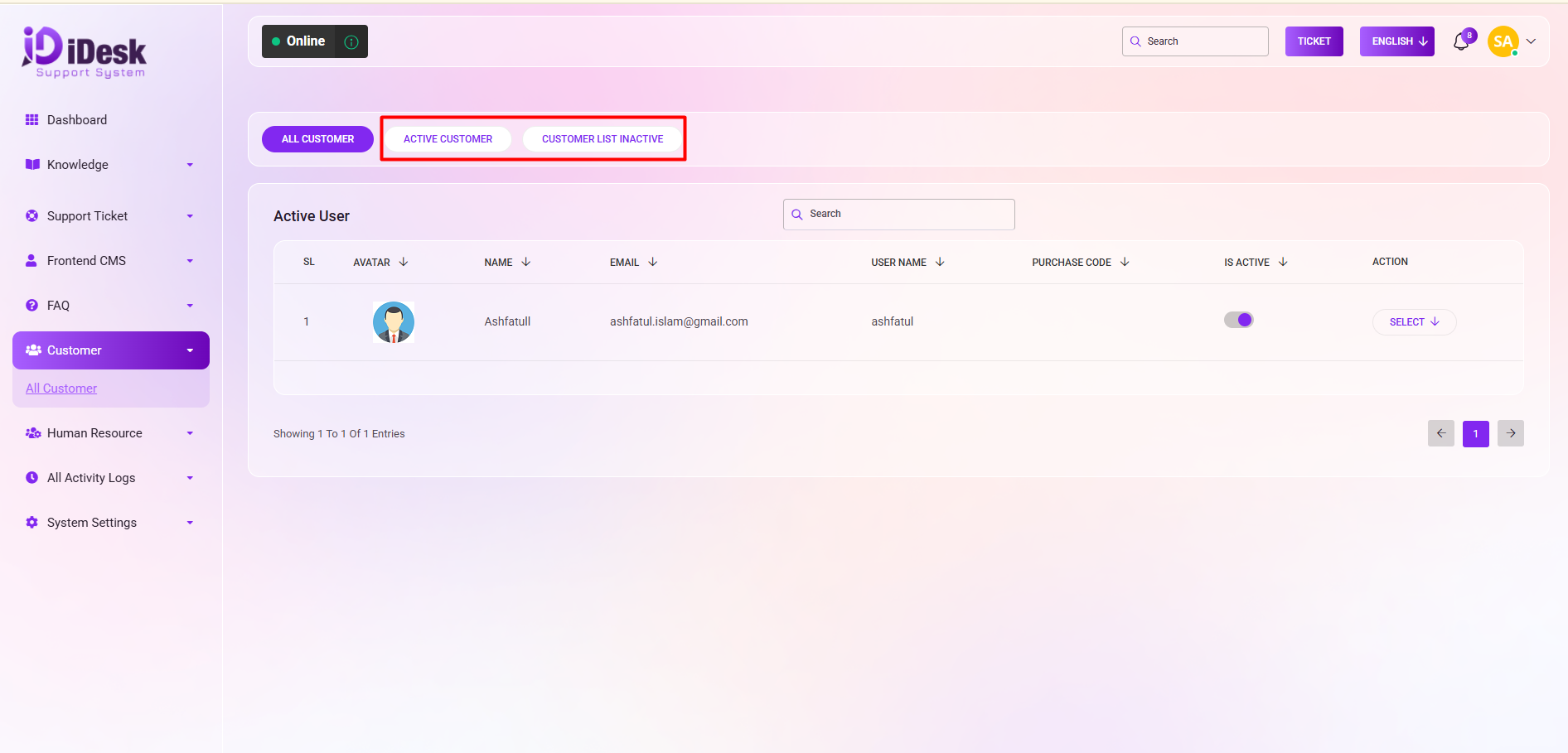
Task: Switch to Customer List Inactive tab
Action: tap(602, 139)
